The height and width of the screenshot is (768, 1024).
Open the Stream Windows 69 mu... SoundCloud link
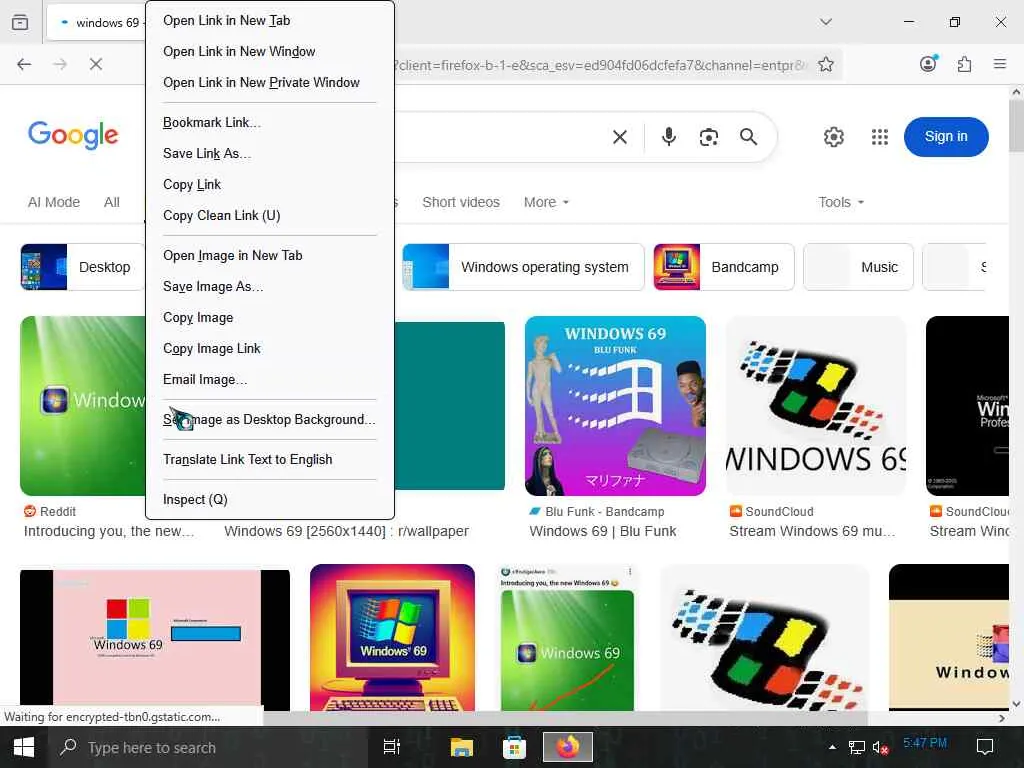coord(812,532)
